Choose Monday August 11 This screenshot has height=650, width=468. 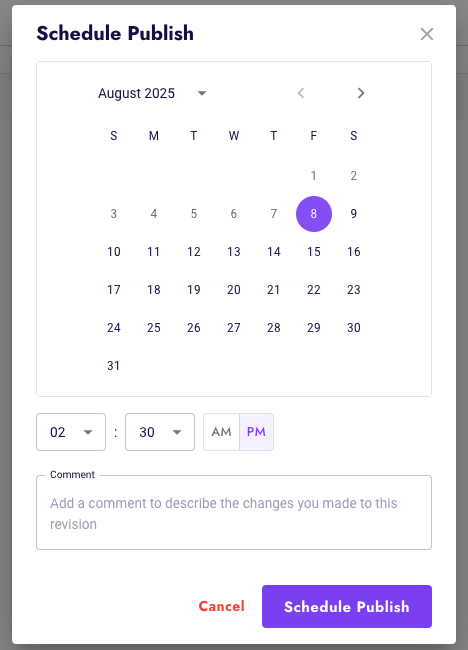154,252
